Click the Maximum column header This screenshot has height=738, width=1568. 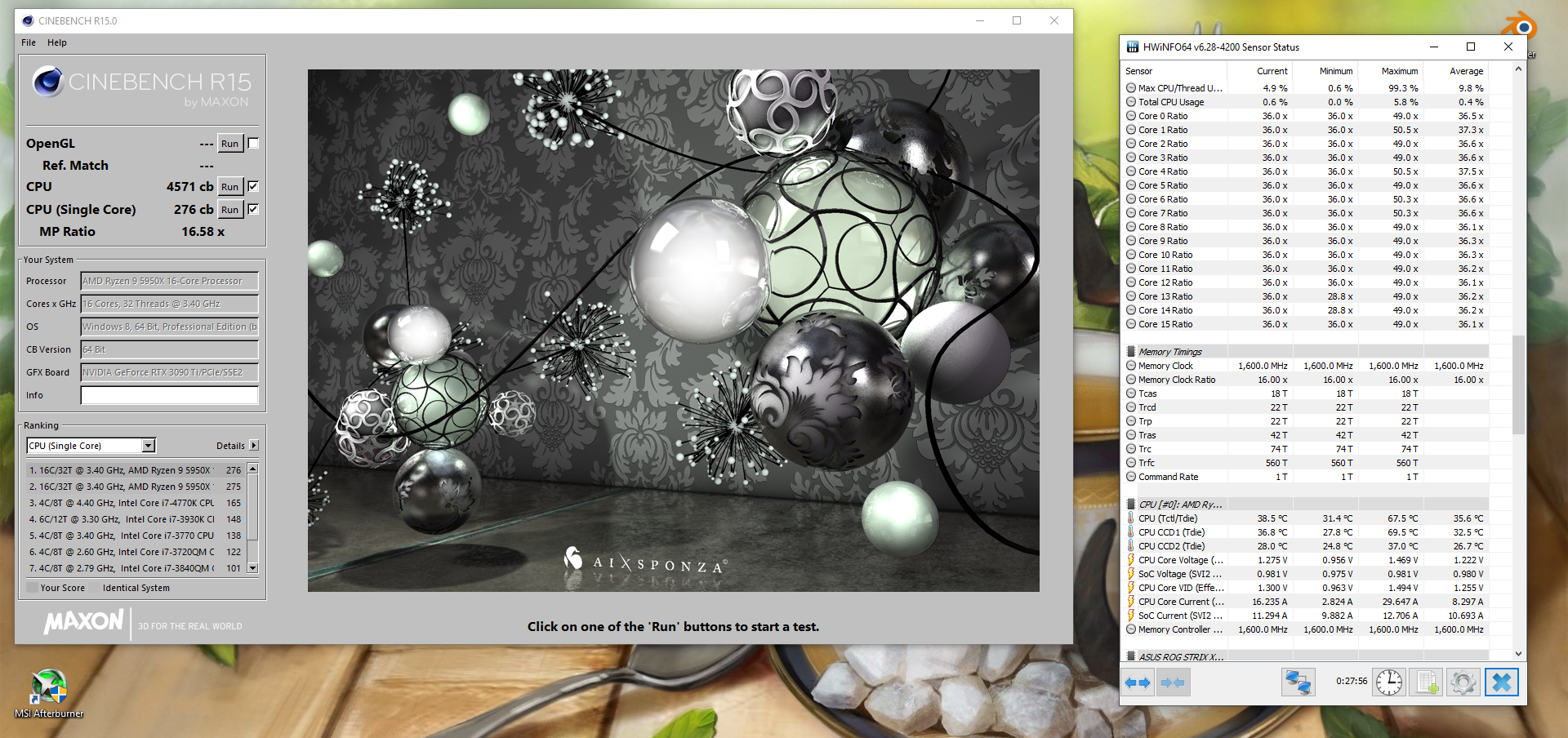(x=1400, y=71)
